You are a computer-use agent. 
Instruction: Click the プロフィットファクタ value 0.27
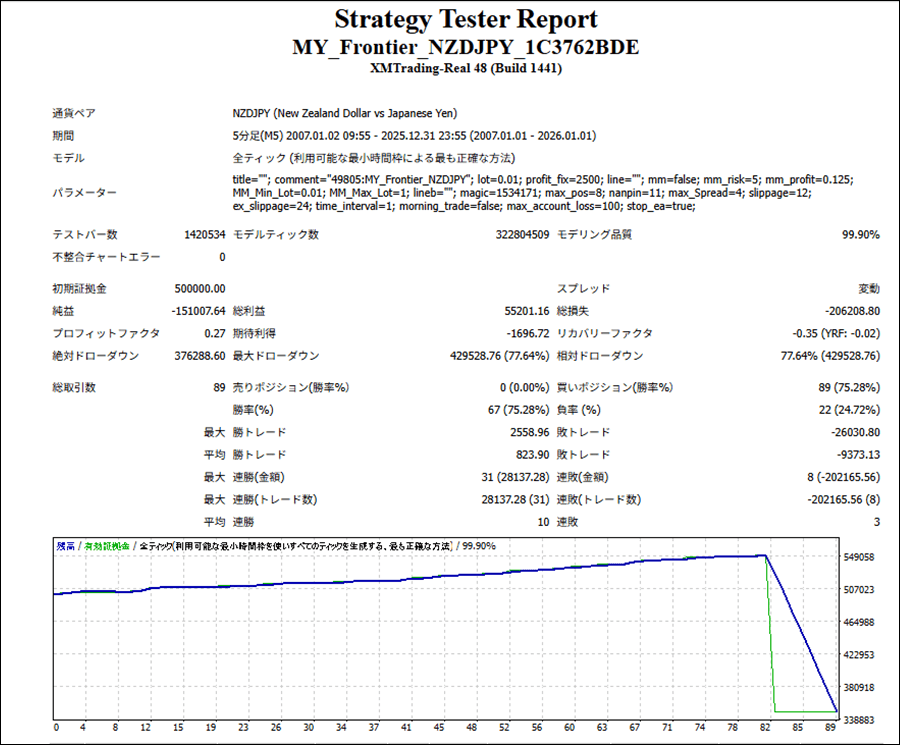215,333
